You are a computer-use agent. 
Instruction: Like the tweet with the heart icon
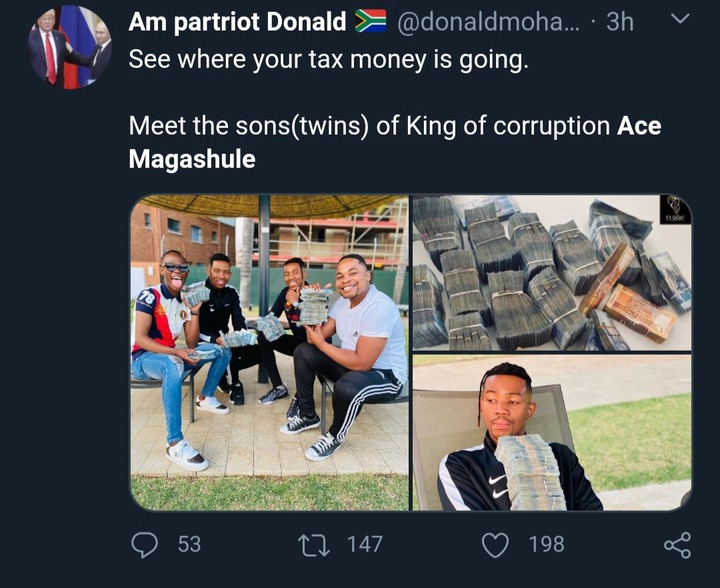[495, 544]
